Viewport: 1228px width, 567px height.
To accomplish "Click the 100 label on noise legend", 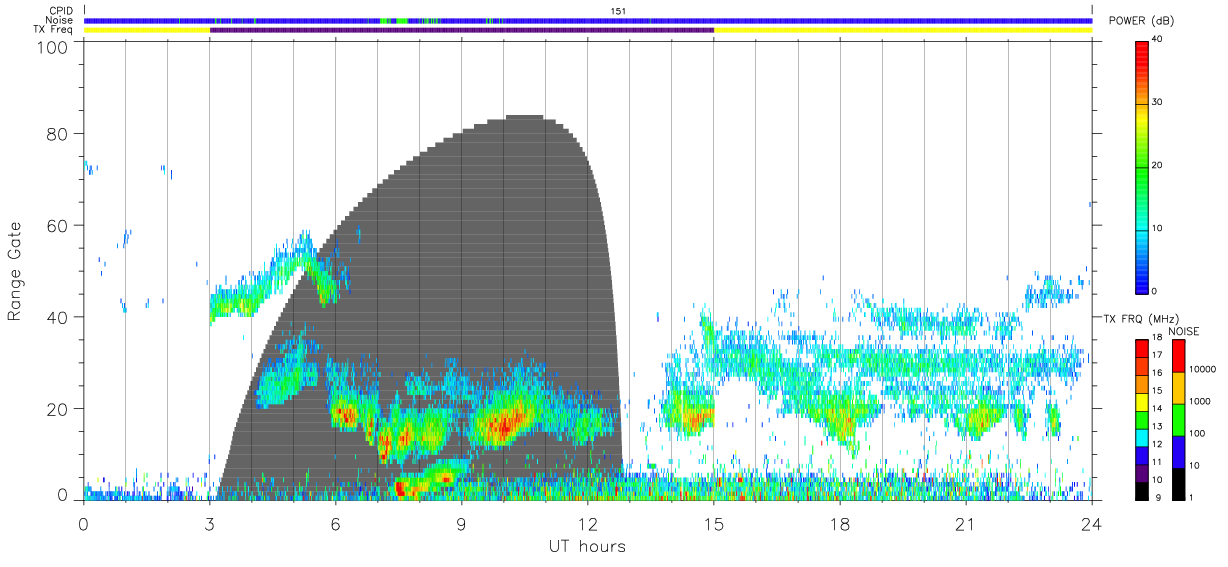I will coord(1197,433).
